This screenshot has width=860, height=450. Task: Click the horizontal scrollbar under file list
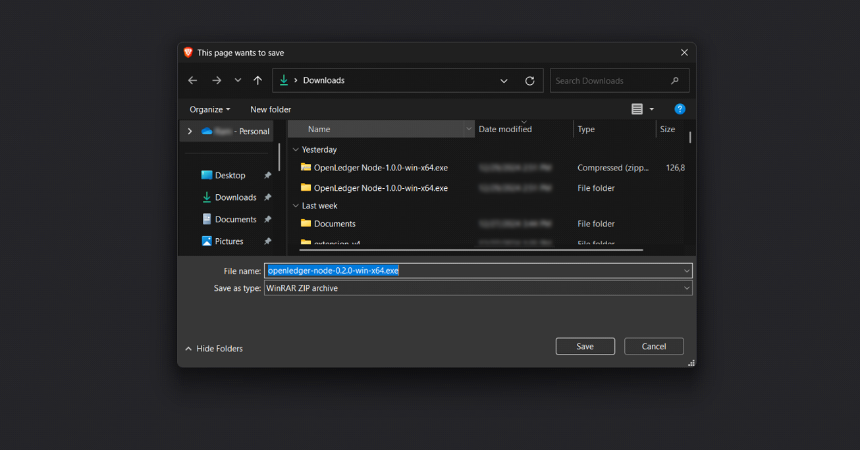[x=471, y=250]
